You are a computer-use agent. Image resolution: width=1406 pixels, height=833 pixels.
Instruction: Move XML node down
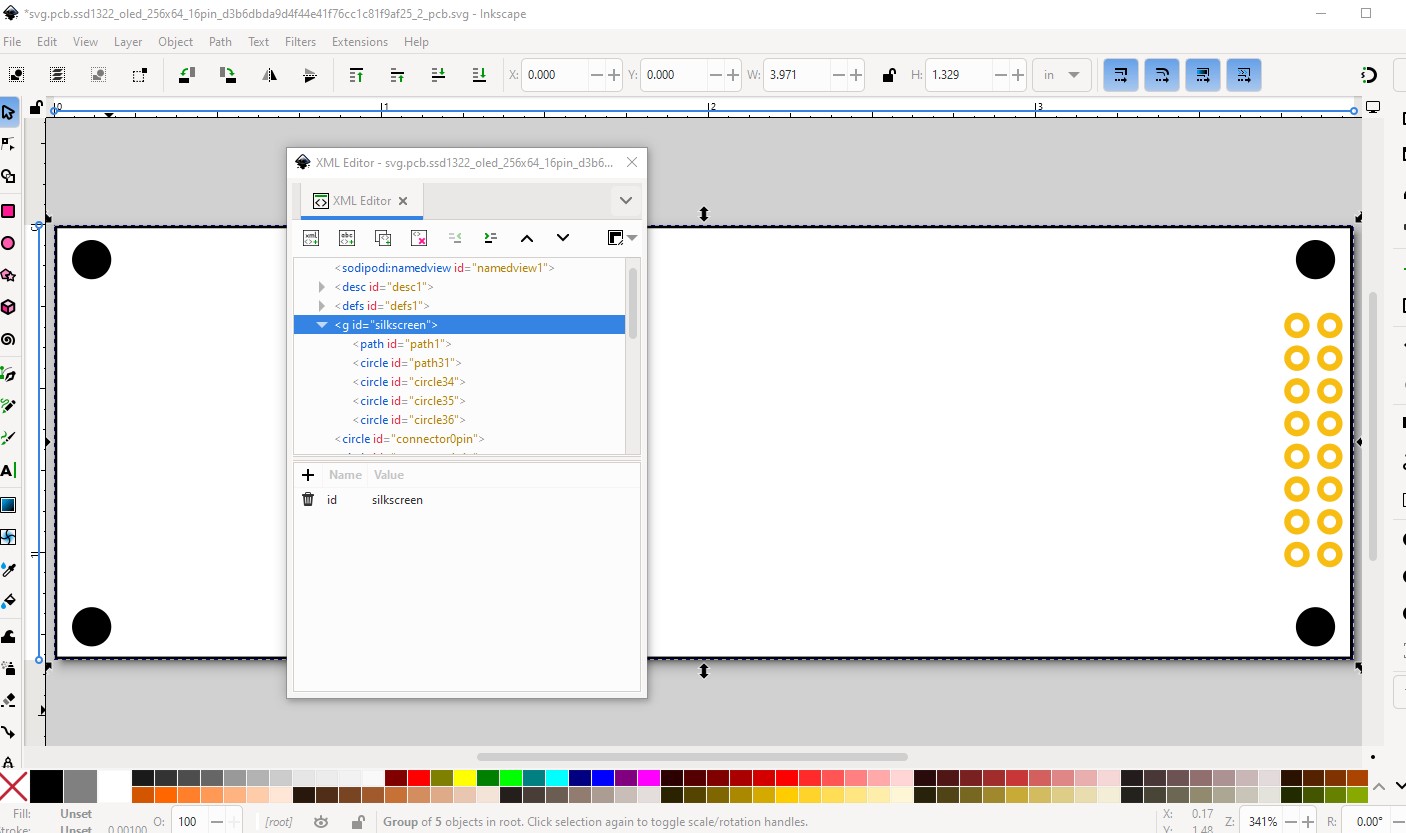(563, 238)
